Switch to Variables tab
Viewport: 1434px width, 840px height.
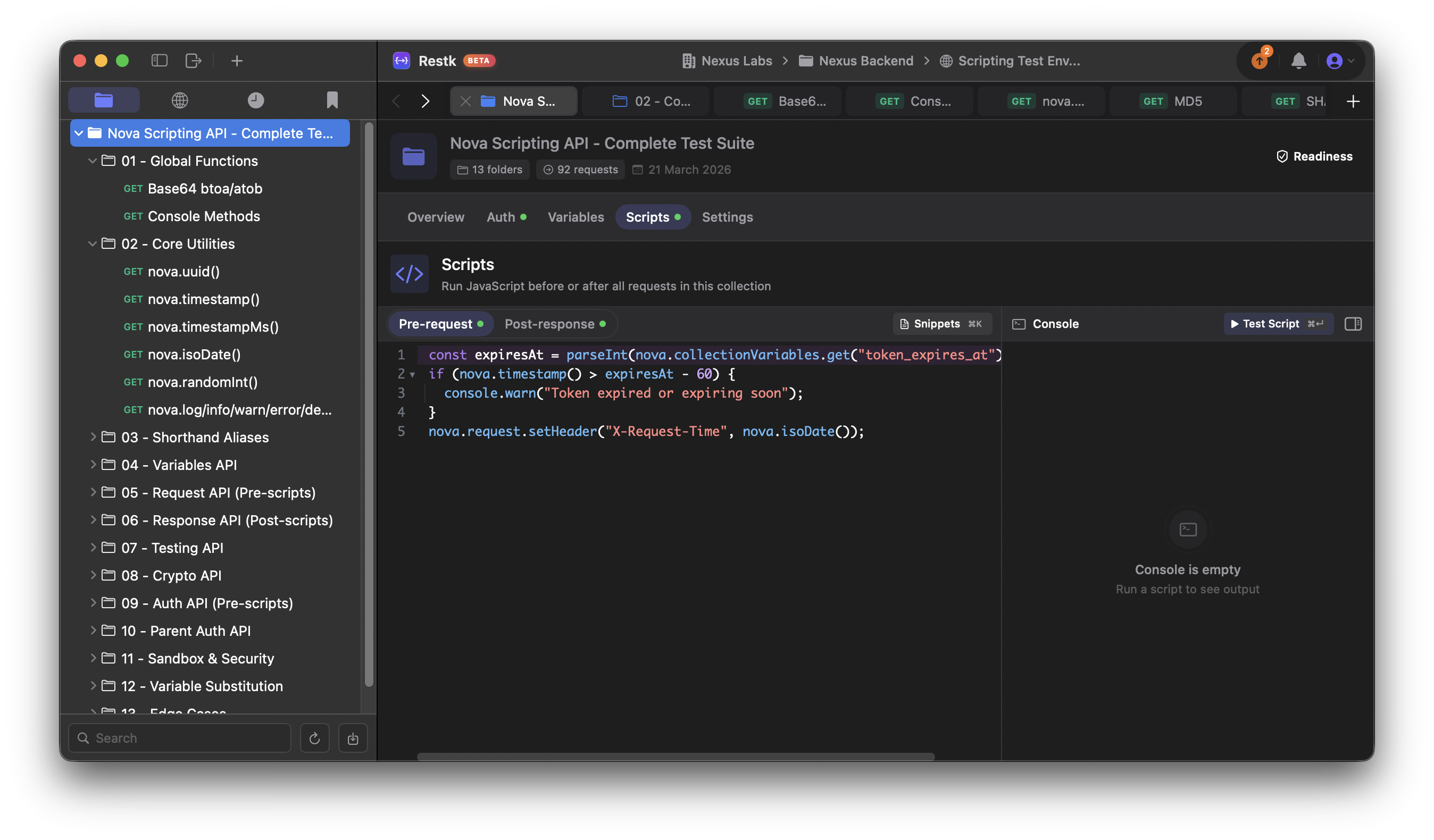[576, 217]
